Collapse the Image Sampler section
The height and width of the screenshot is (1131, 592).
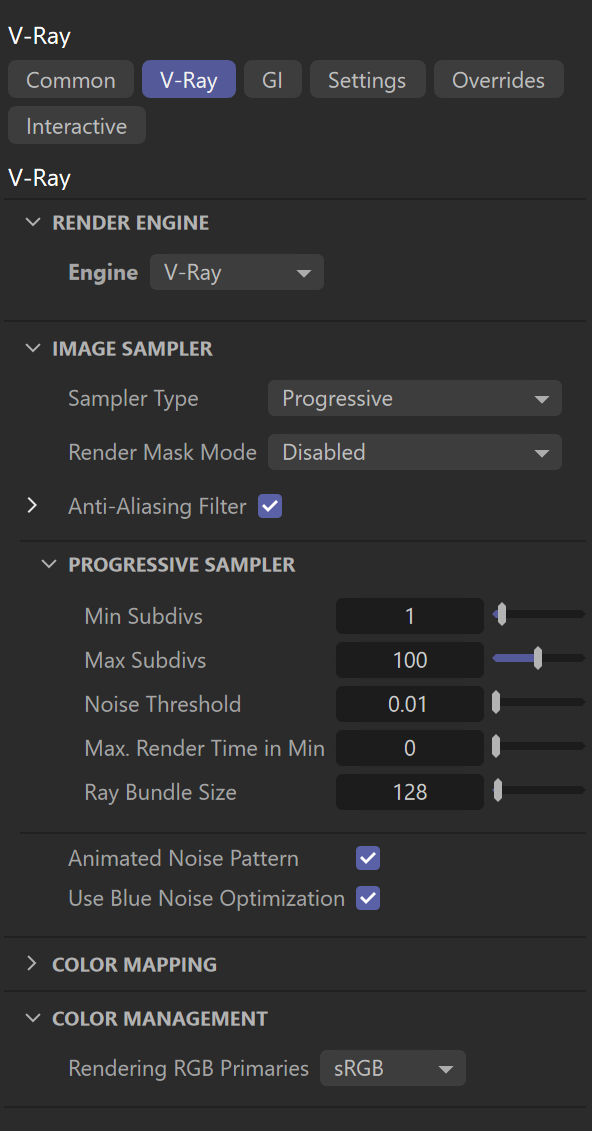[x=32, y=349]
